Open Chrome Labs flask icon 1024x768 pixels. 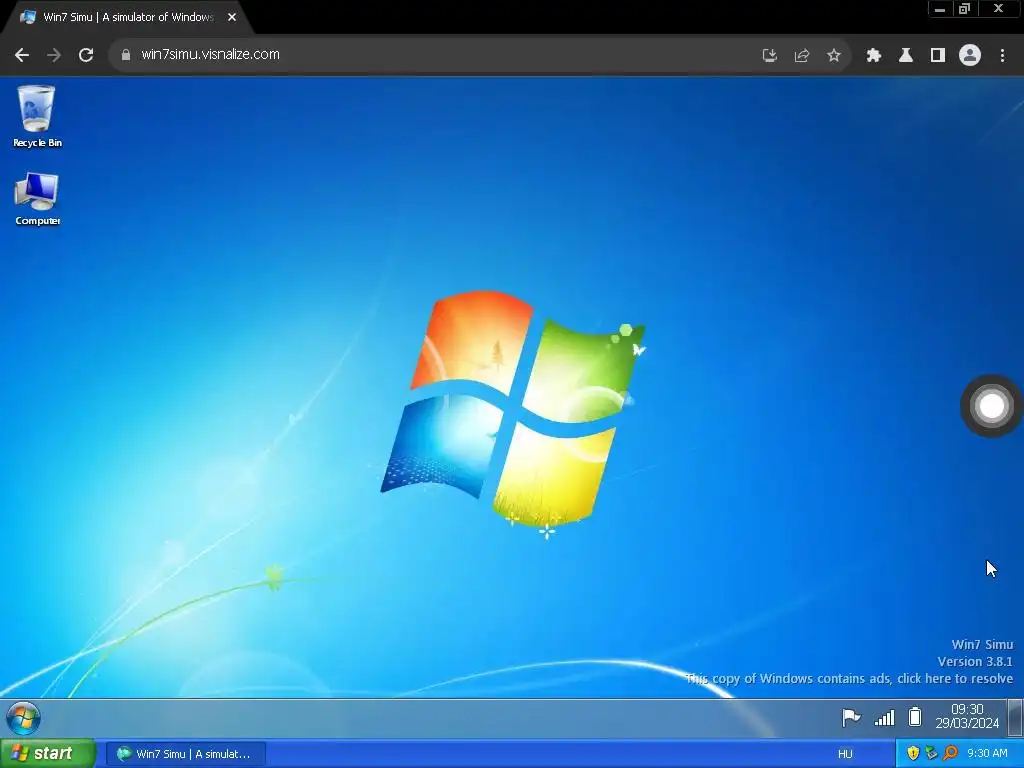[906, 56]
